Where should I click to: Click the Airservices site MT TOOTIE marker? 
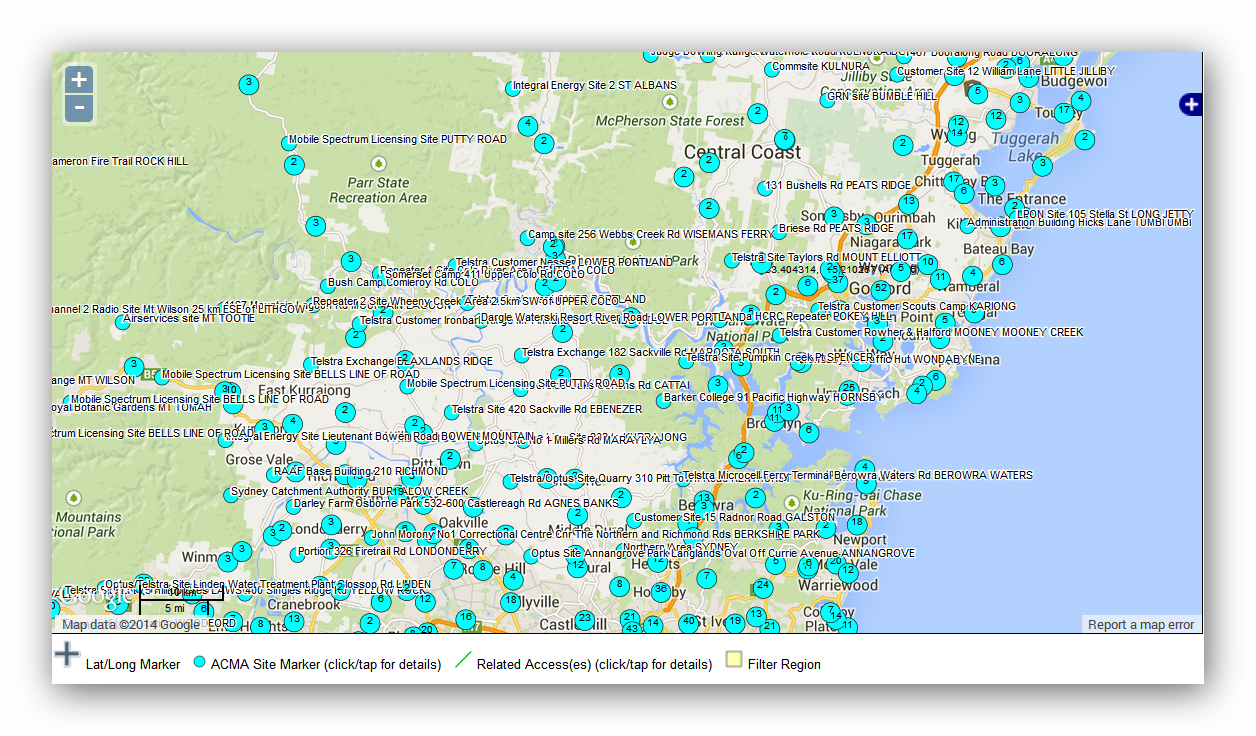(122, 322)
